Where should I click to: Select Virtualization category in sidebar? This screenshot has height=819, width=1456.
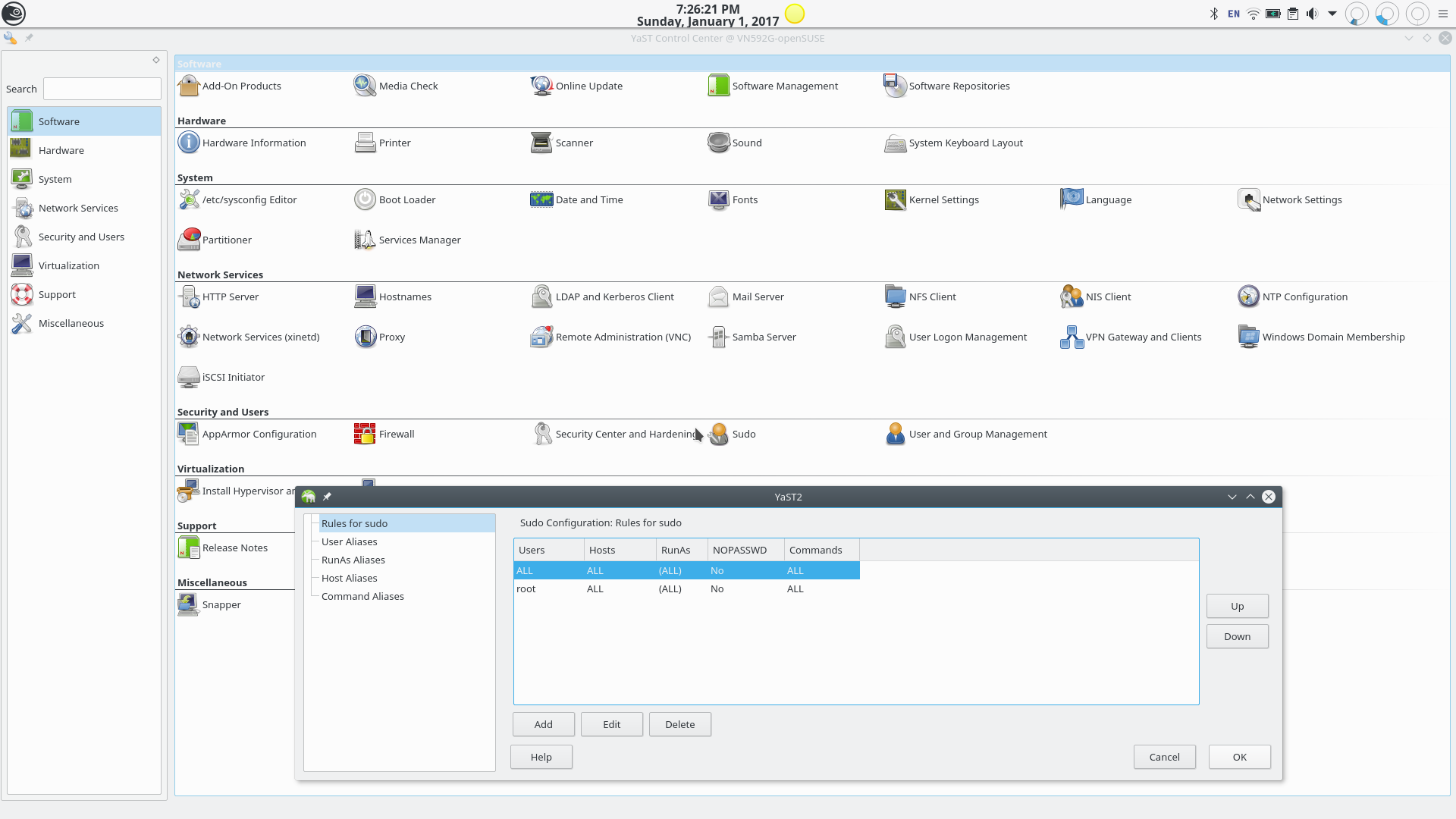tap(84, 265)
